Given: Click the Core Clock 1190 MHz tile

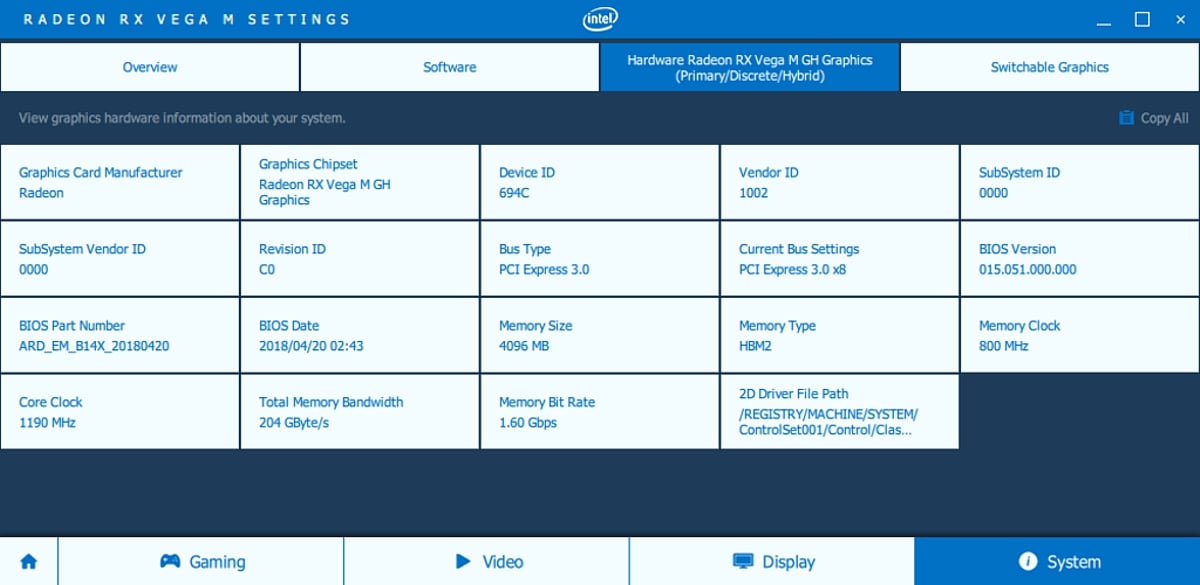Looking at the screenshot, I should click(120, 412).
